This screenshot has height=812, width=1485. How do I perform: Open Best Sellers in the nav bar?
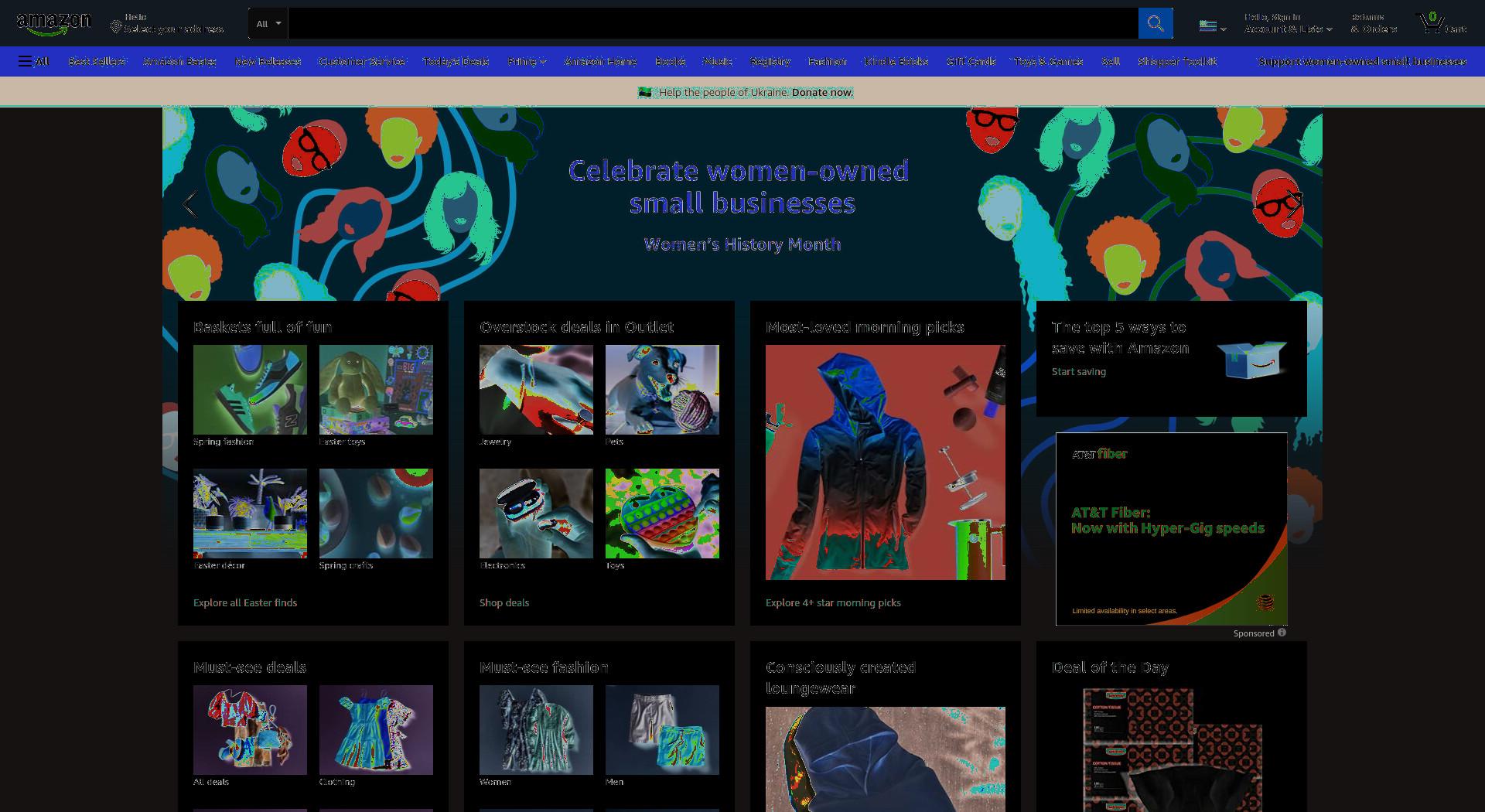[x=97, y=61]
